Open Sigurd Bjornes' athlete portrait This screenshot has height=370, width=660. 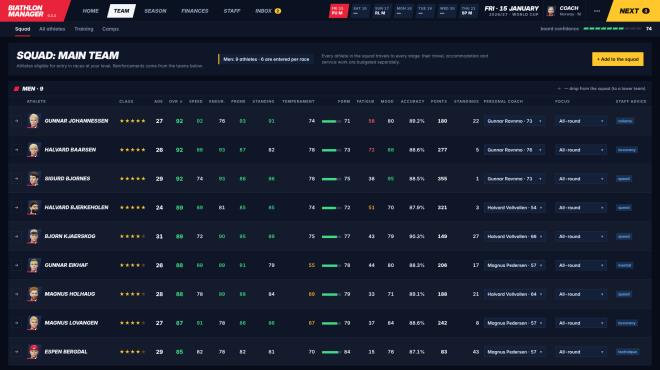(x=33, y=178)
